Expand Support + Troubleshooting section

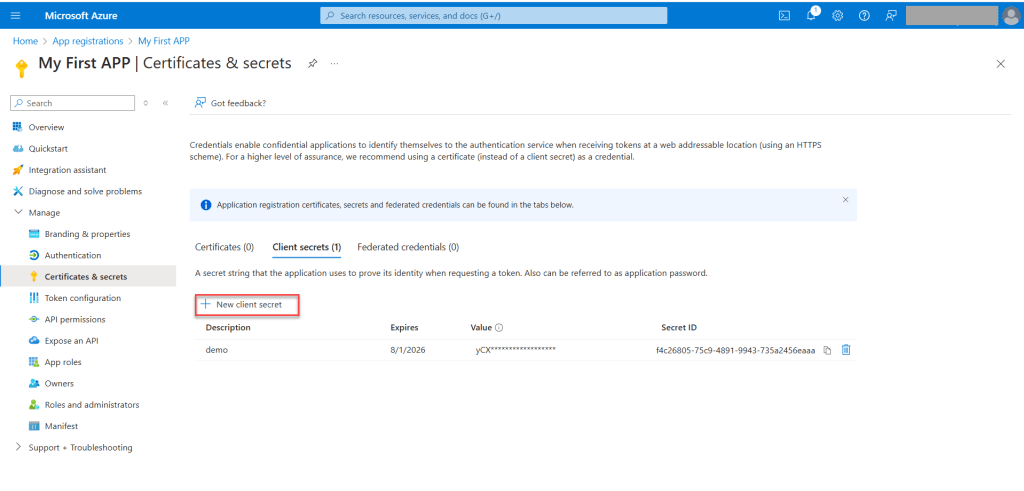(x=18, y=447)
